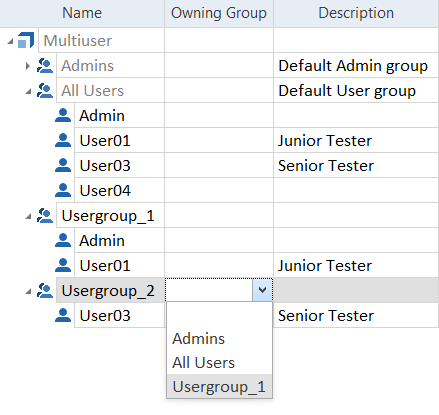Sort by the Name column header
439x415 pixels.
[x=82, y=13]
